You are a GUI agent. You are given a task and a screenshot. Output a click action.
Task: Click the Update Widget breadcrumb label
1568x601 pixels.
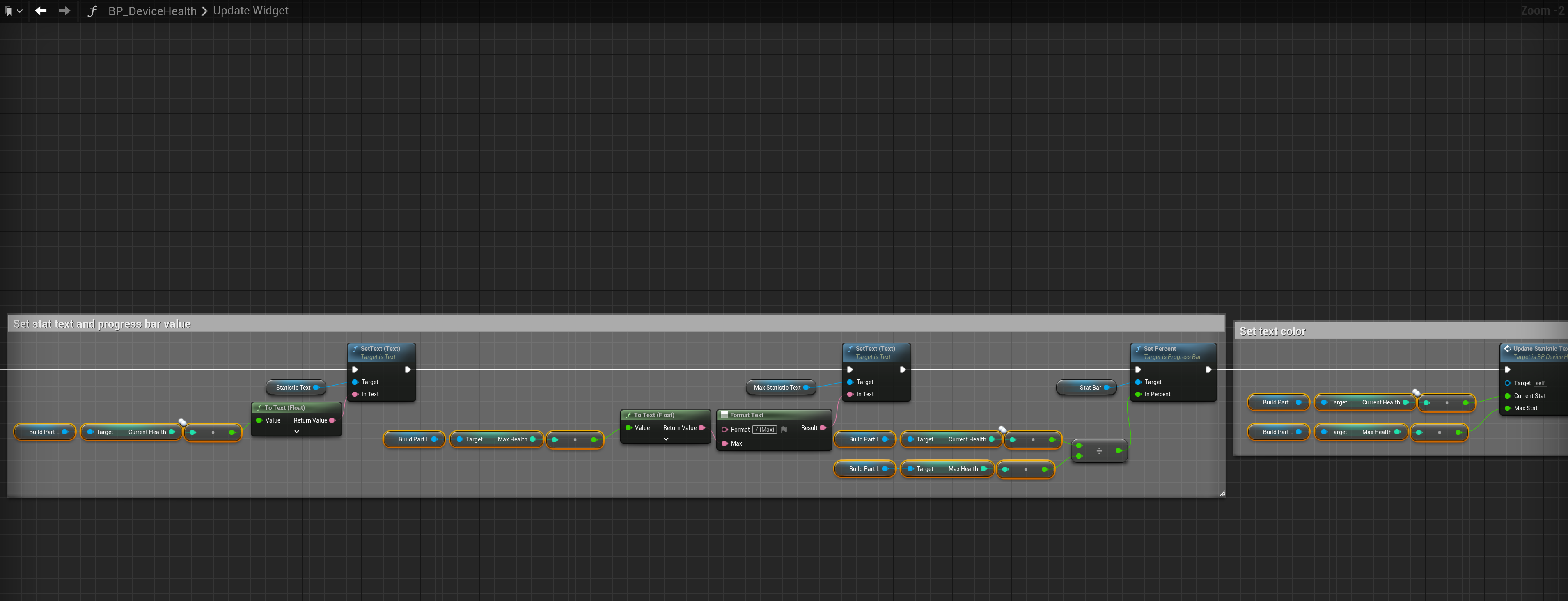tap(250, 11)
